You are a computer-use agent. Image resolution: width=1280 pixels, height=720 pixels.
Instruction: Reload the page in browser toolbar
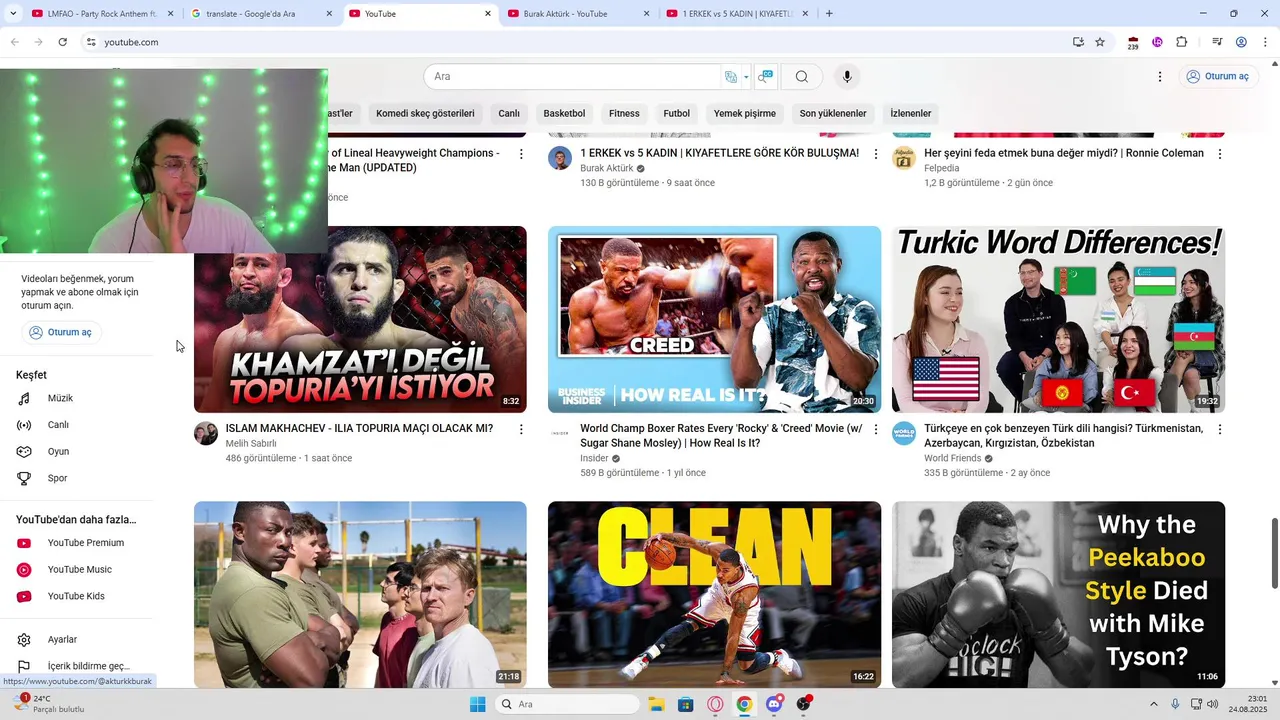62,42
